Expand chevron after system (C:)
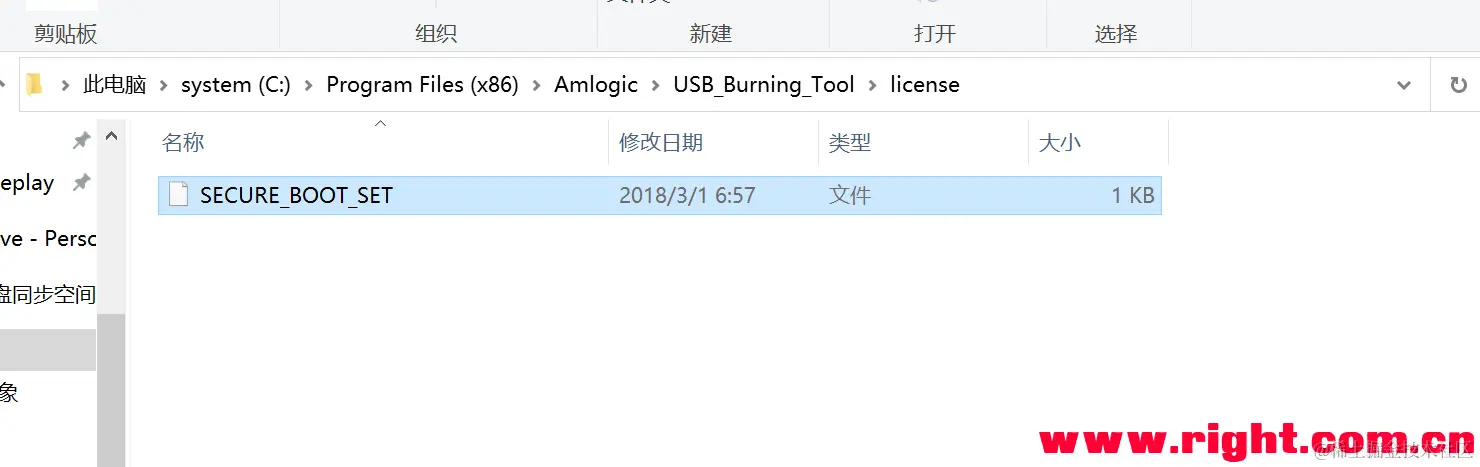This screenshot has width=1480, height=467. tap(309, 85)
